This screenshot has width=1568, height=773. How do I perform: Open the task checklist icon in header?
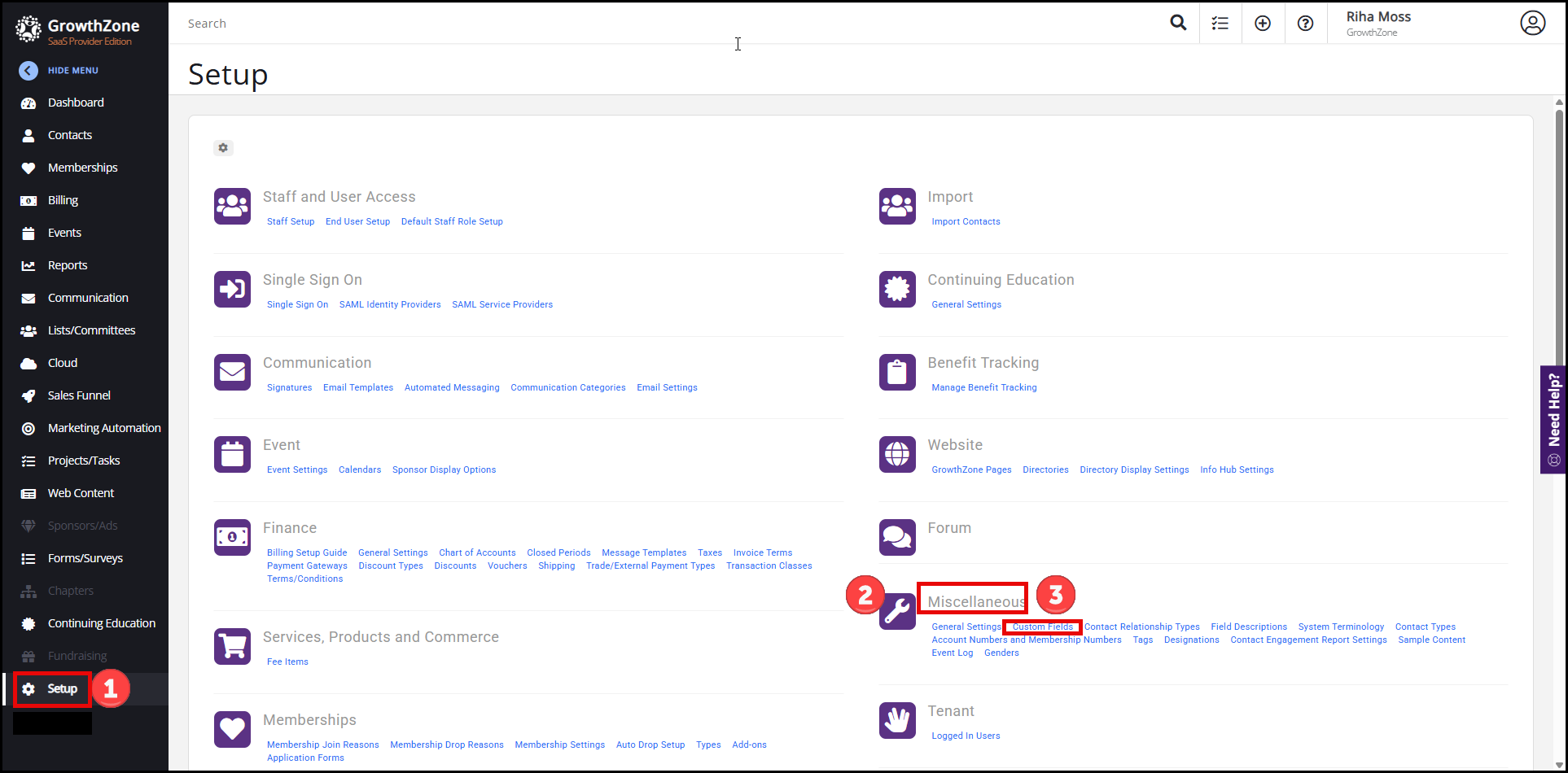(x=1220, y=24)
